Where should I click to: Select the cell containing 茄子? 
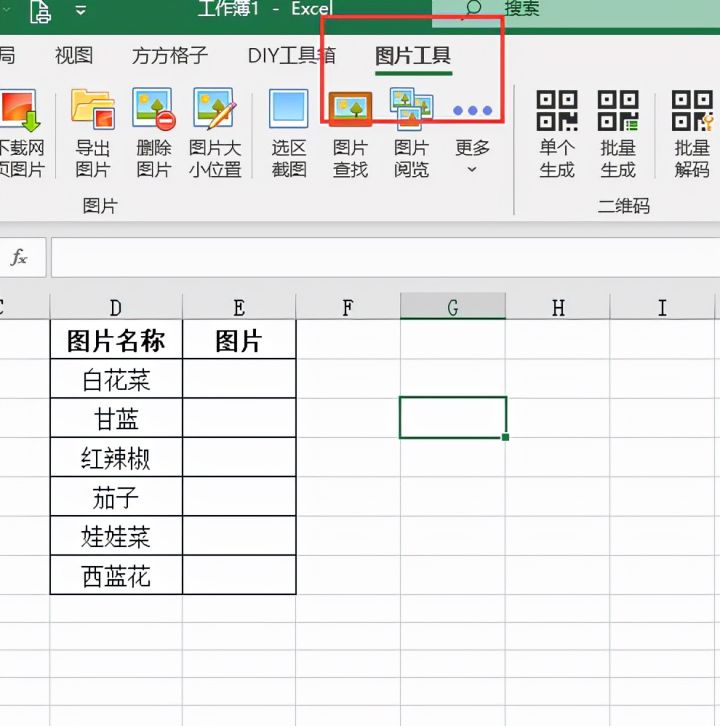116,497
